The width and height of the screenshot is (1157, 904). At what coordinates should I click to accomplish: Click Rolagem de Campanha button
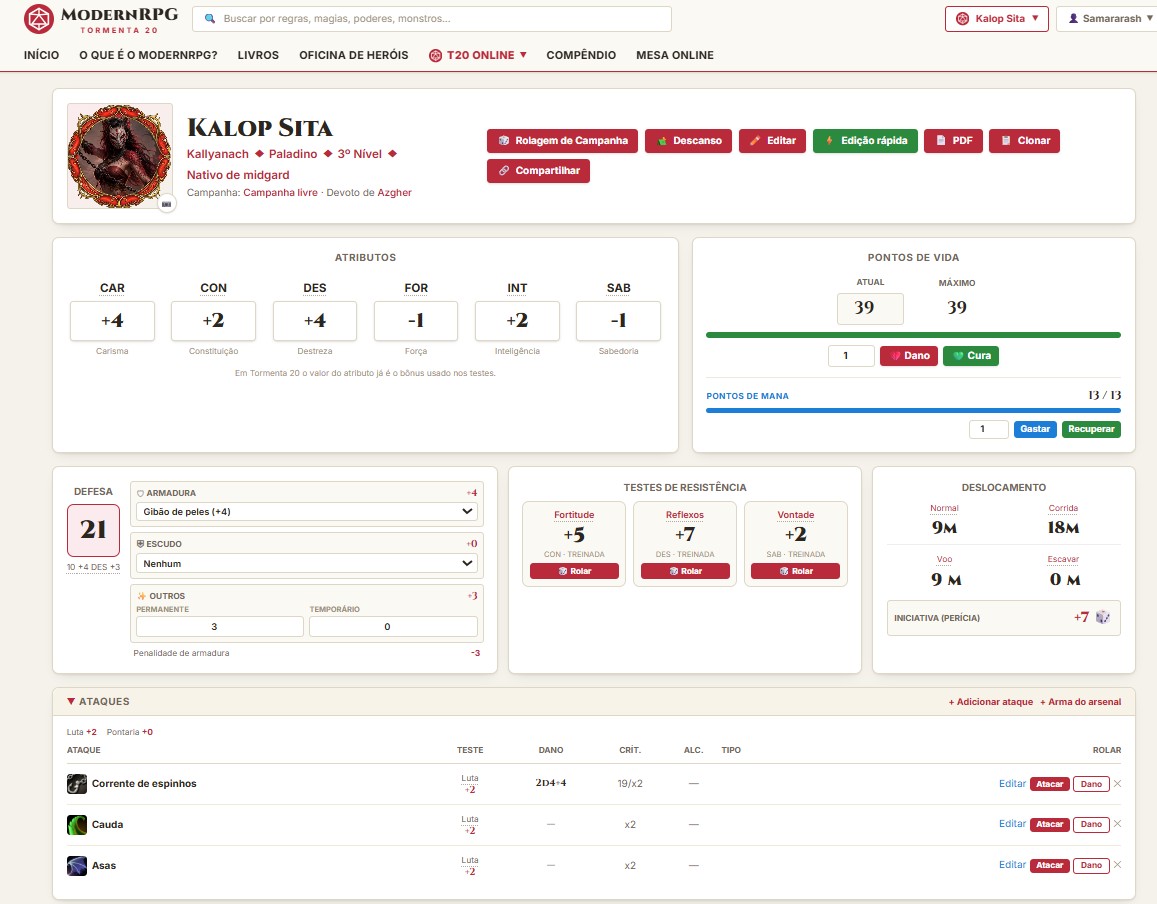(x=562, y=141)
